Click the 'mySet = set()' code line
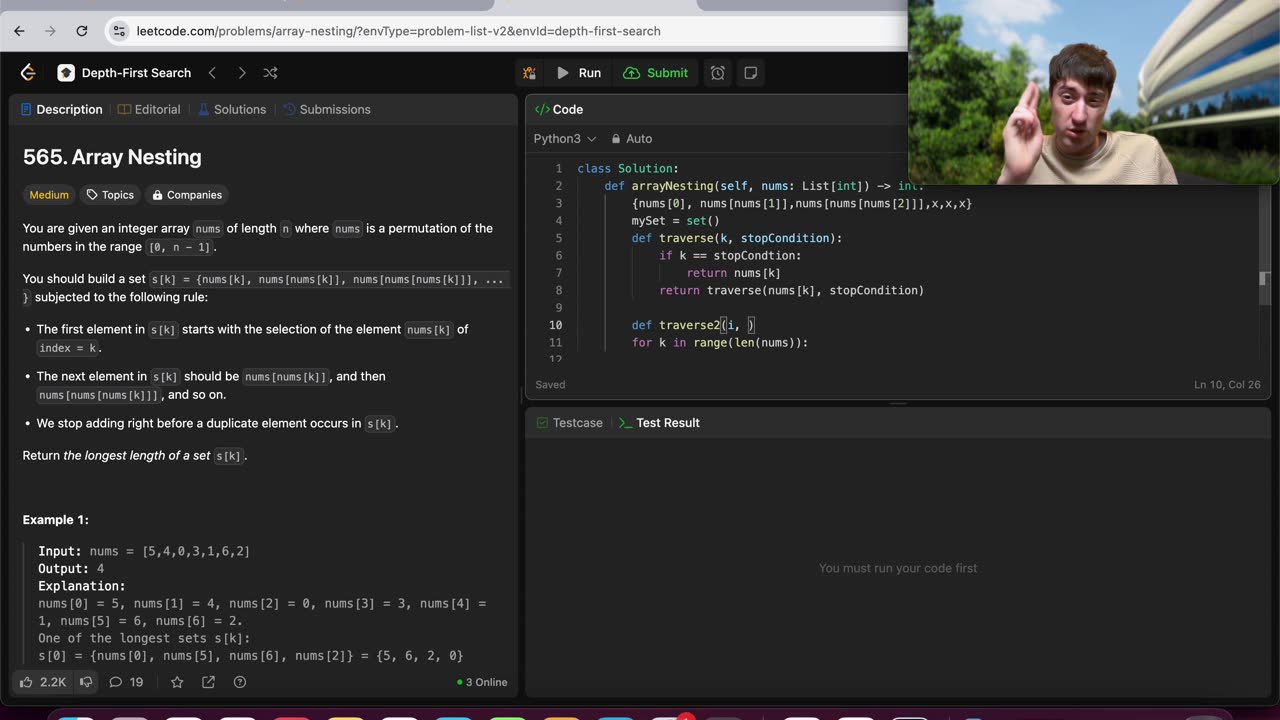Screen dimensions: 1280x720 click(675, 221)
